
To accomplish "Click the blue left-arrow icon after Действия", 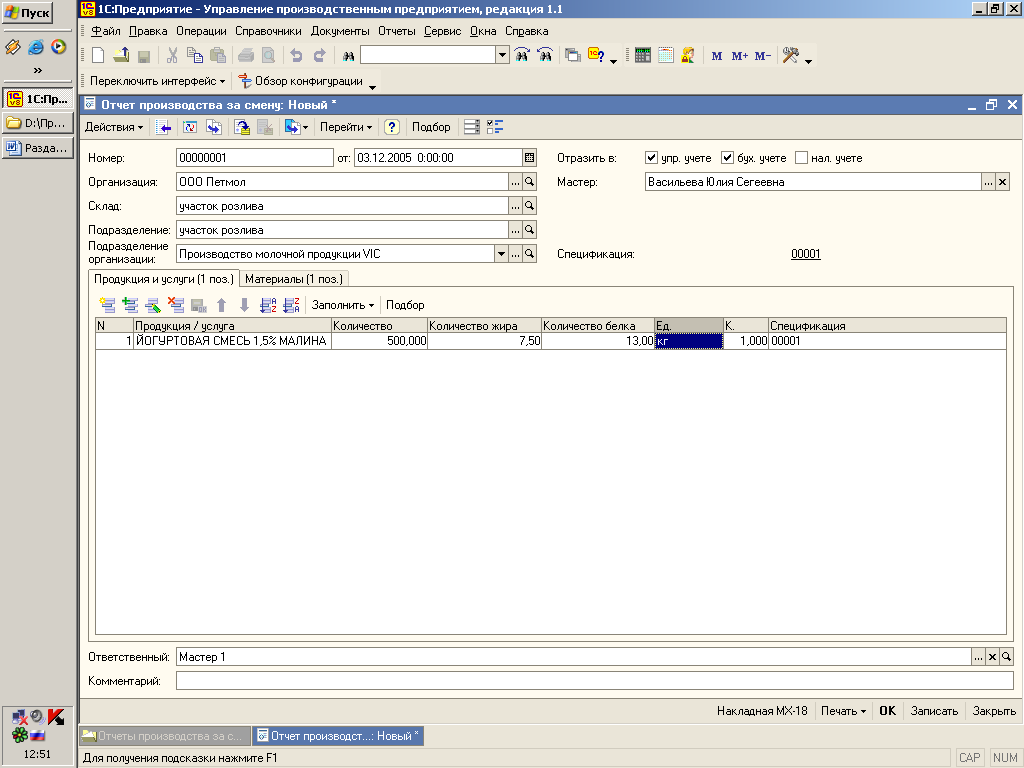I will [164, 127].
